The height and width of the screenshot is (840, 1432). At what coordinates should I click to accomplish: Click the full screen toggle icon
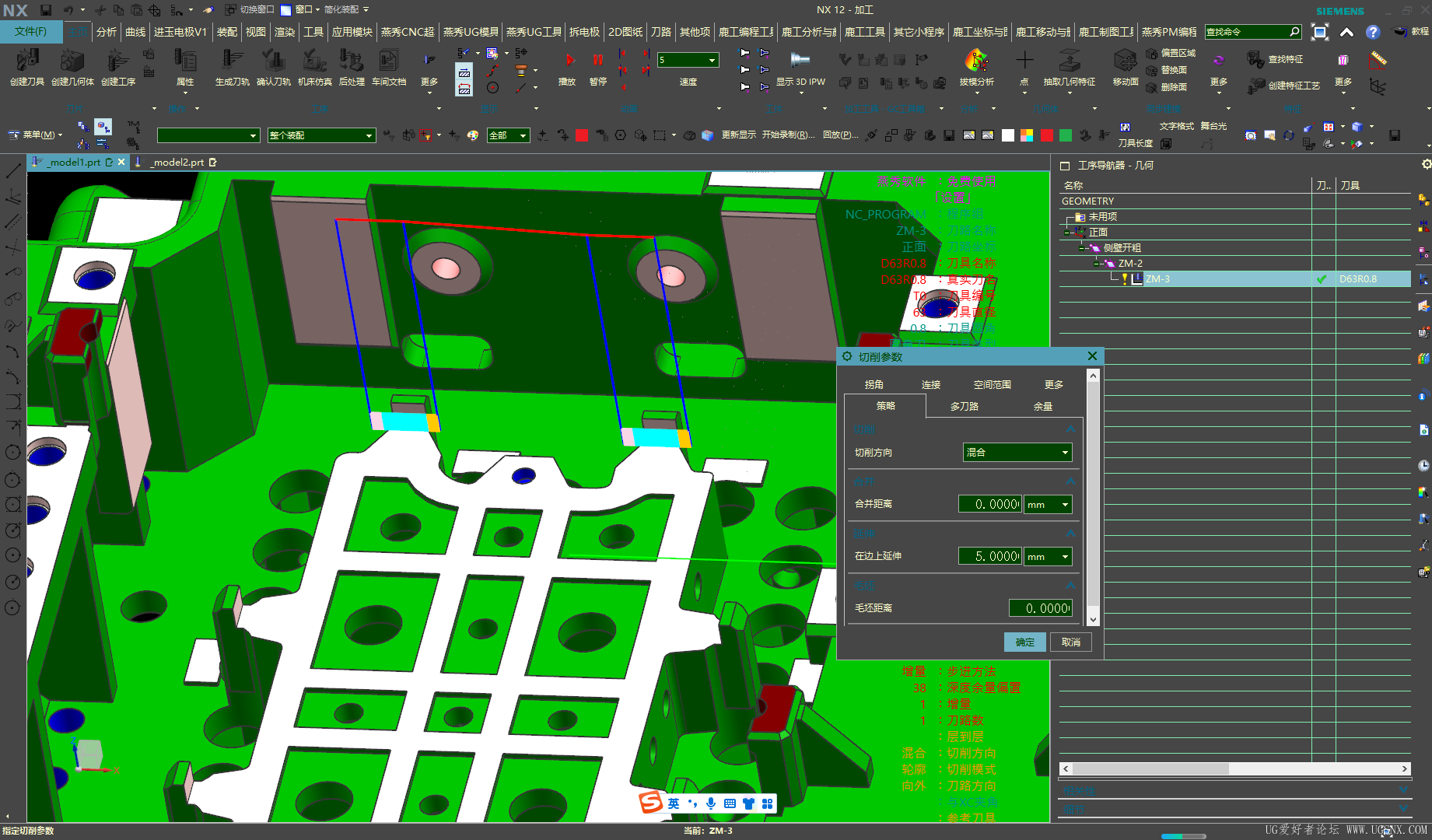pyautogui.click(x=1320, y=32)
